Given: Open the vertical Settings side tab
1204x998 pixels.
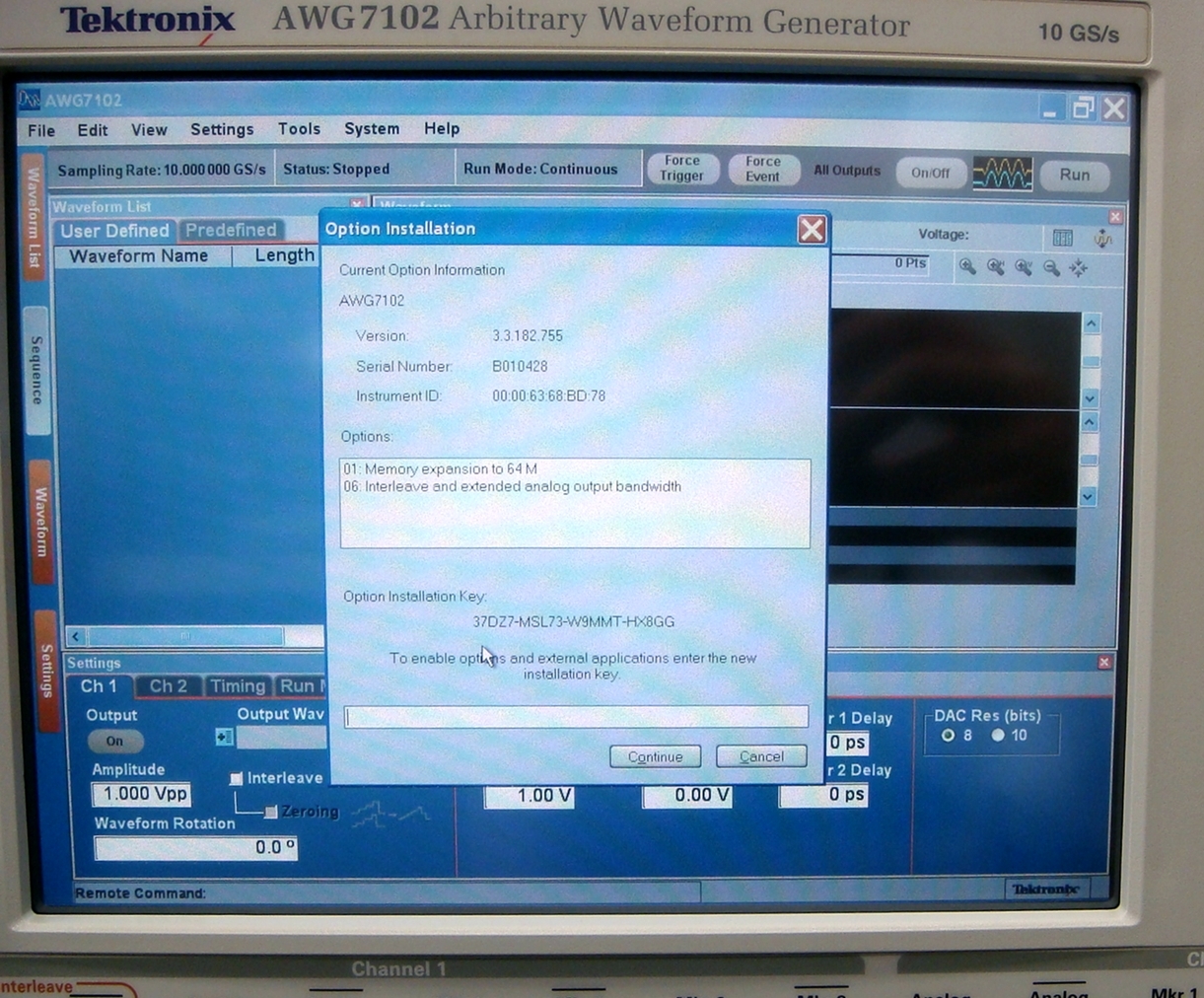Looking at the screenshot, I should pyautogui.click(x=45, y=671).
